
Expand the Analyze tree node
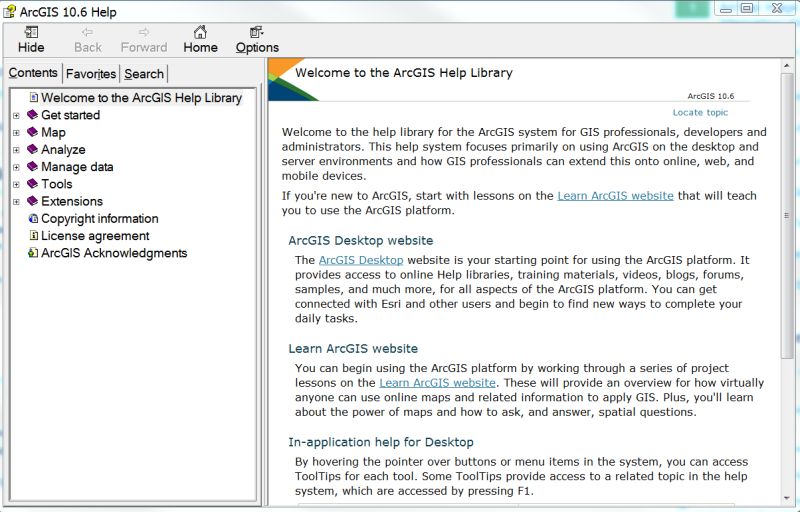[x=16, y=150]
